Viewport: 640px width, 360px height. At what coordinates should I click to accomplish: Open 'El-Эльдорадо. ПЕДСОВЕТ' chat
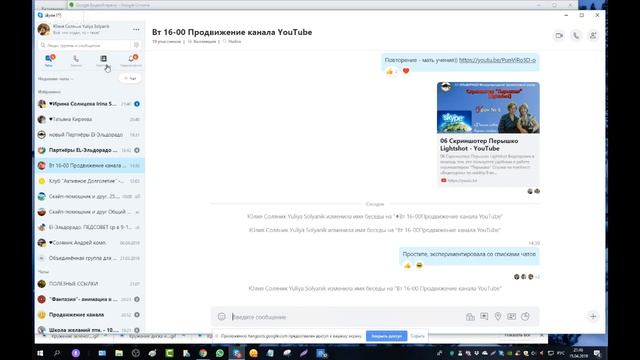pos(89,227)
